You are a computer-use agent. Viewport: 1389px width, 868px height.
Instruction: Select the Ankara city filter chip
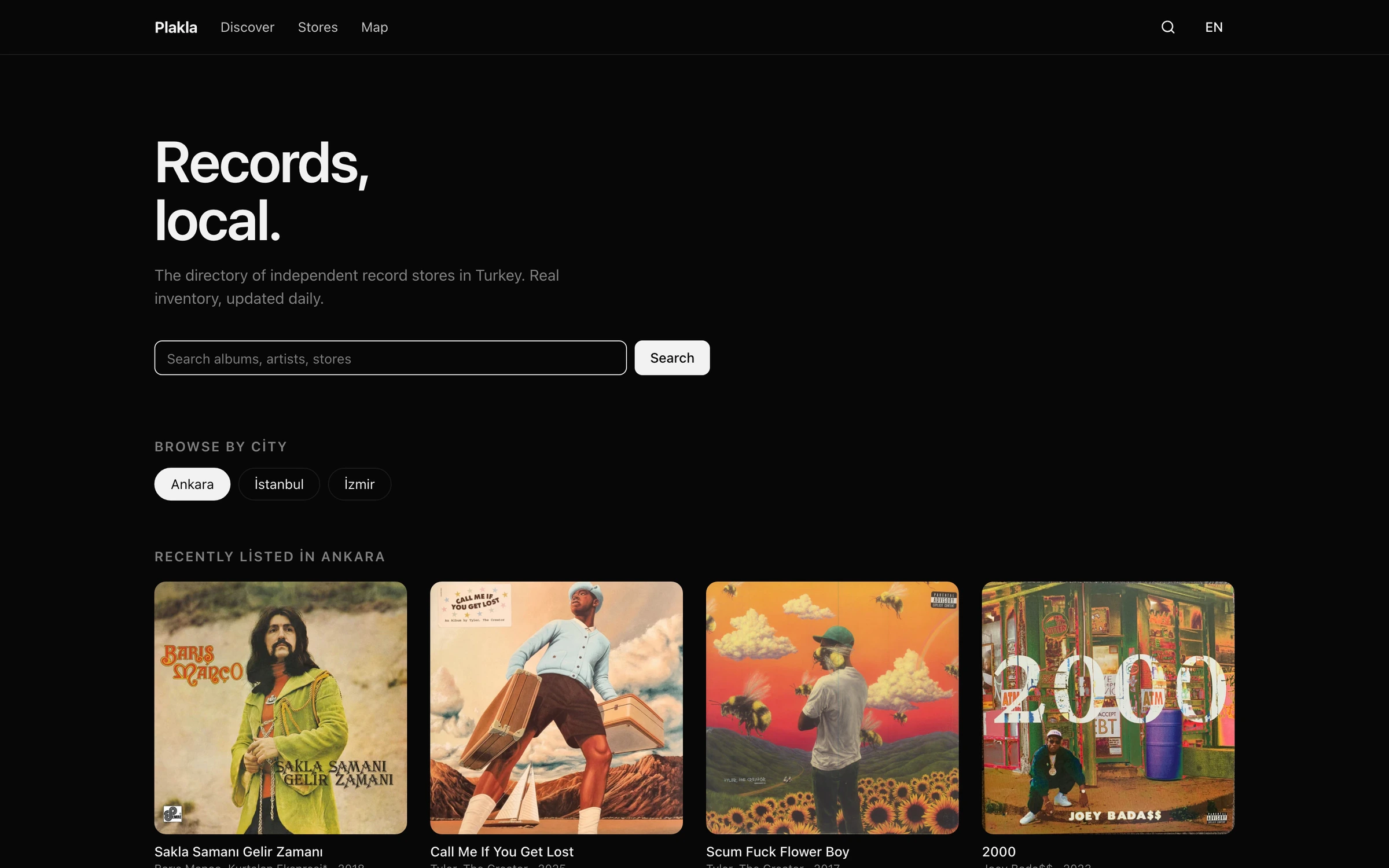192,484
